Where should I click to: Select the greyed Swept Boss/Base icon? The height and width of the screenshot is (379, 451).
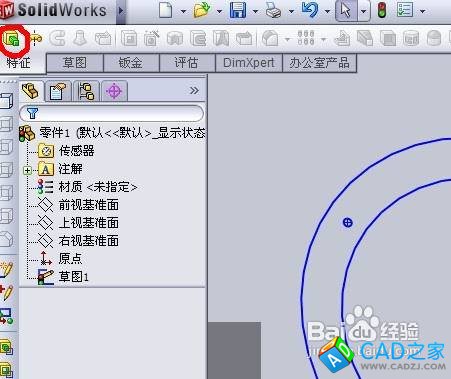57,39
